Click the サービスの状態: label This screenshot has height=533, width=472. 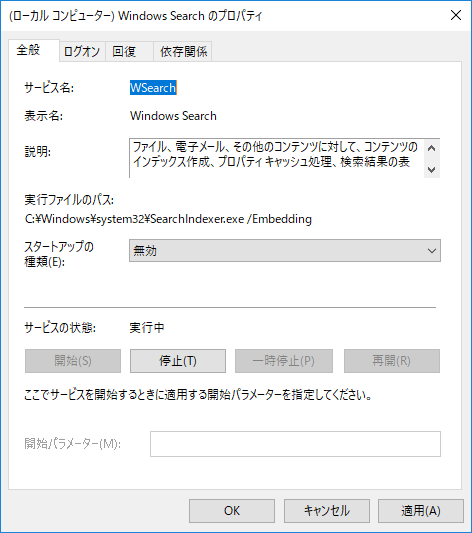point(60,328)
